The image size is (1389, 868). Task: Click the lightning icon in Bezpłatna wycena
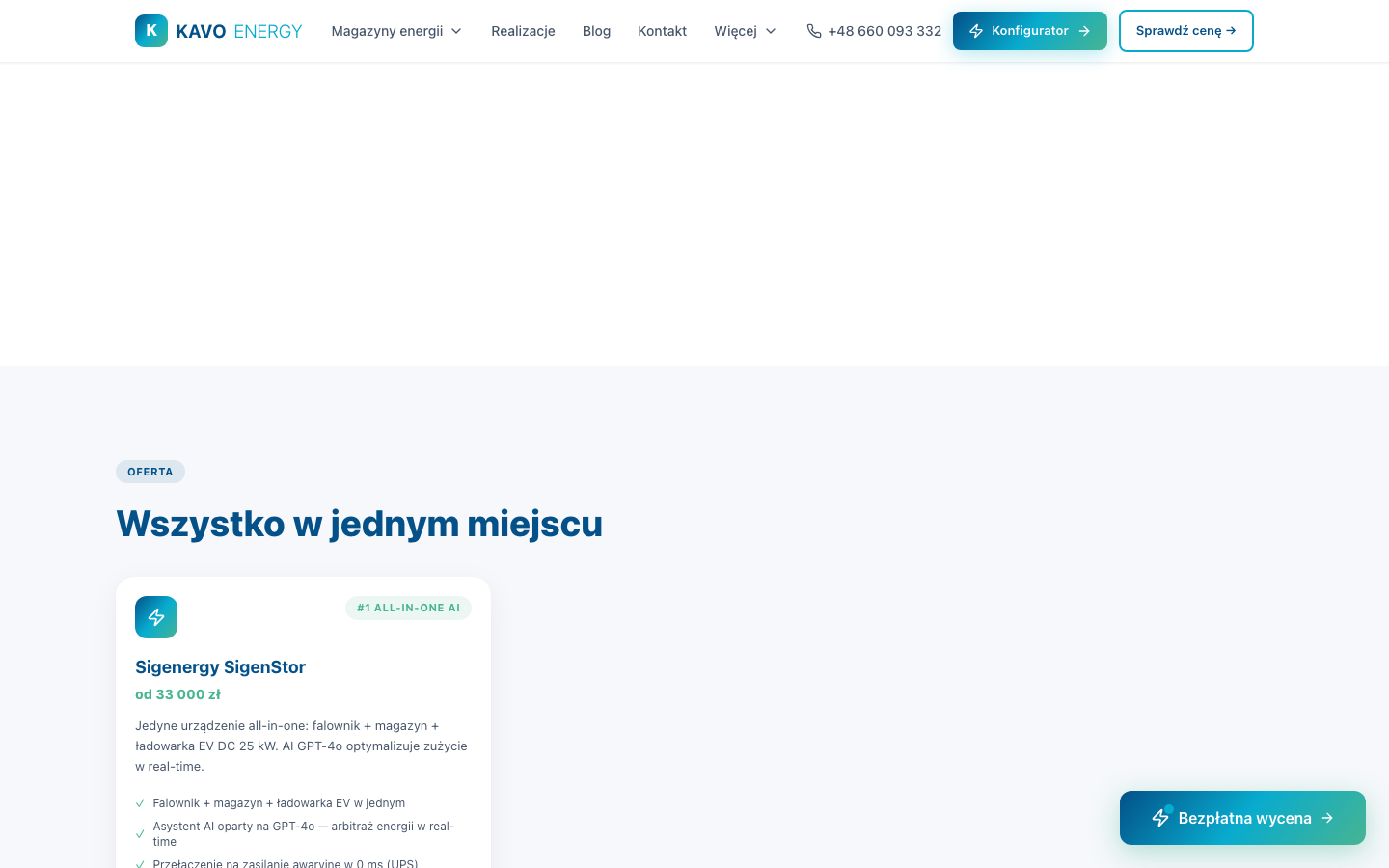(1160, 818)
